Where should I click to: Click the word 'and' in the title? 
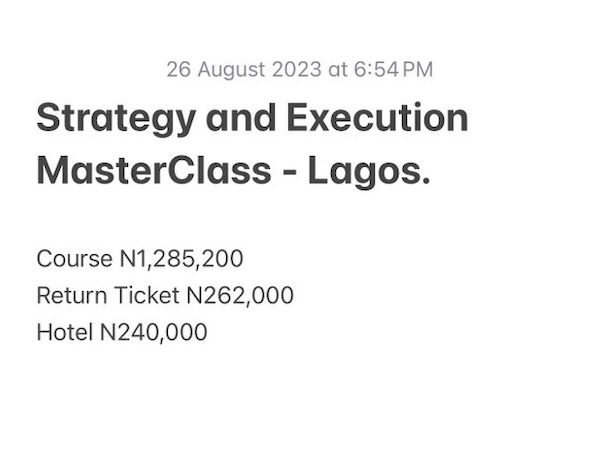[241, 117]
